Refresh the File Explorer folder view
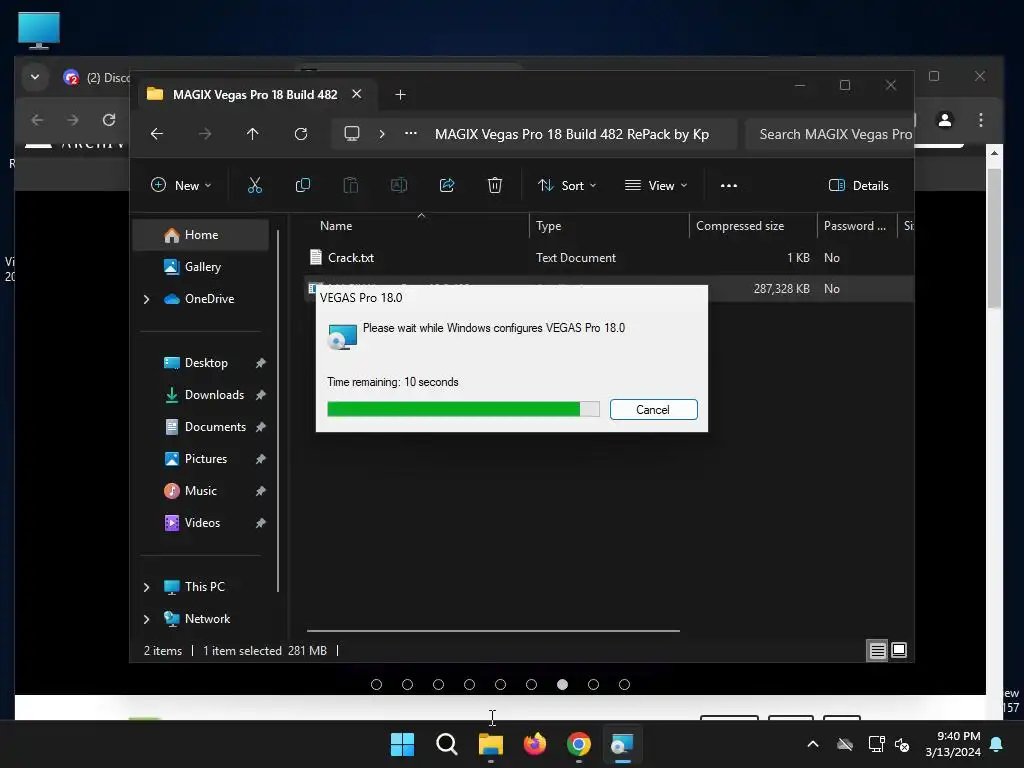This screenshot has height=768, width=1024. pos(300,134)
